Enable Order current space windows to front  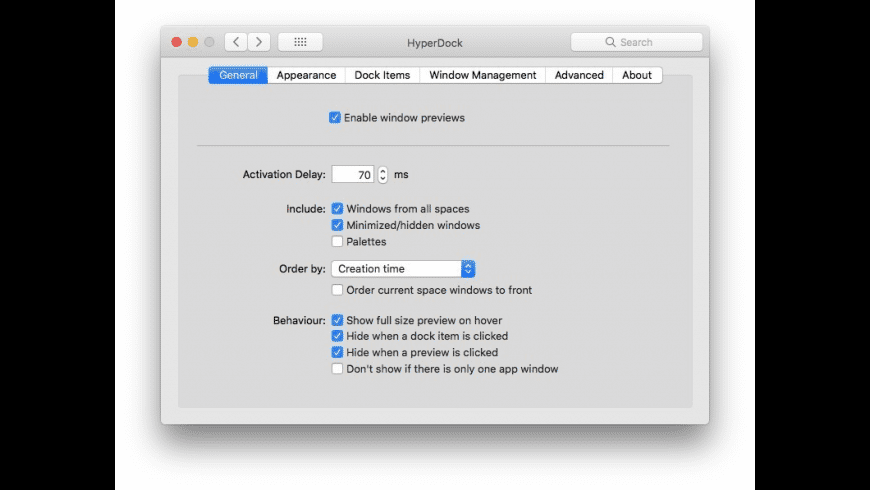337,290
